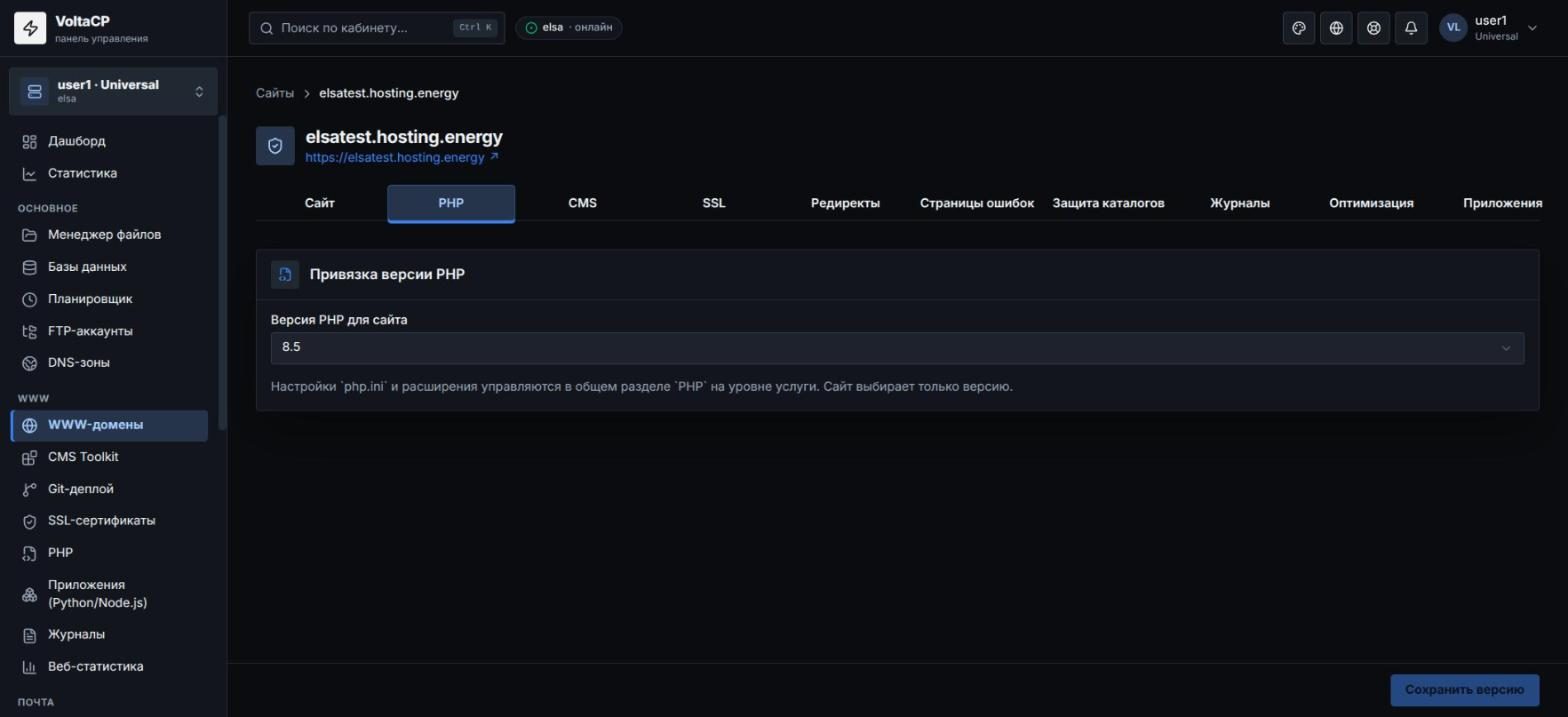Open the user1 account menu chevron

(1532, 28)
